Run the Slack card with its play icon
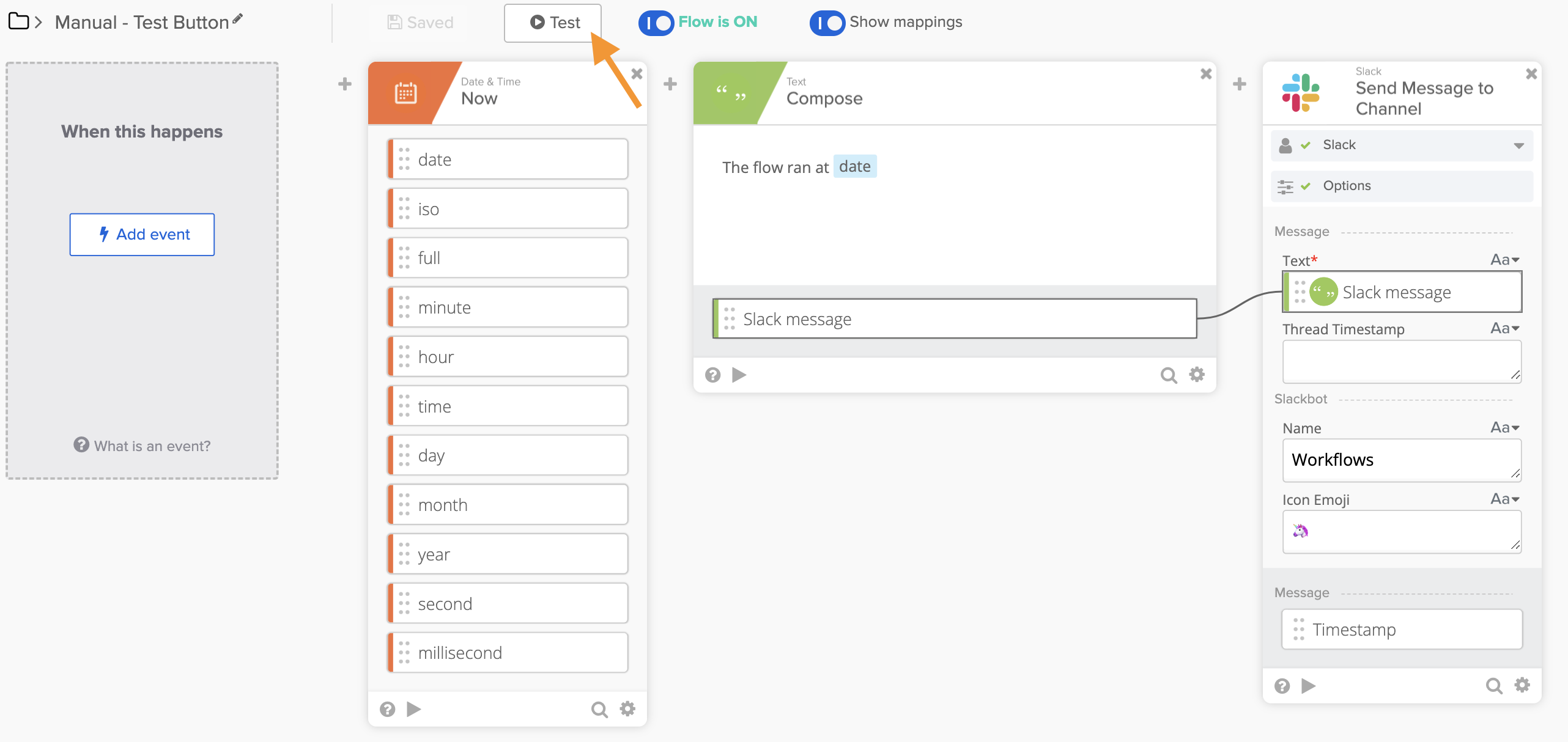1568x742 pixels. (1308, 686)
